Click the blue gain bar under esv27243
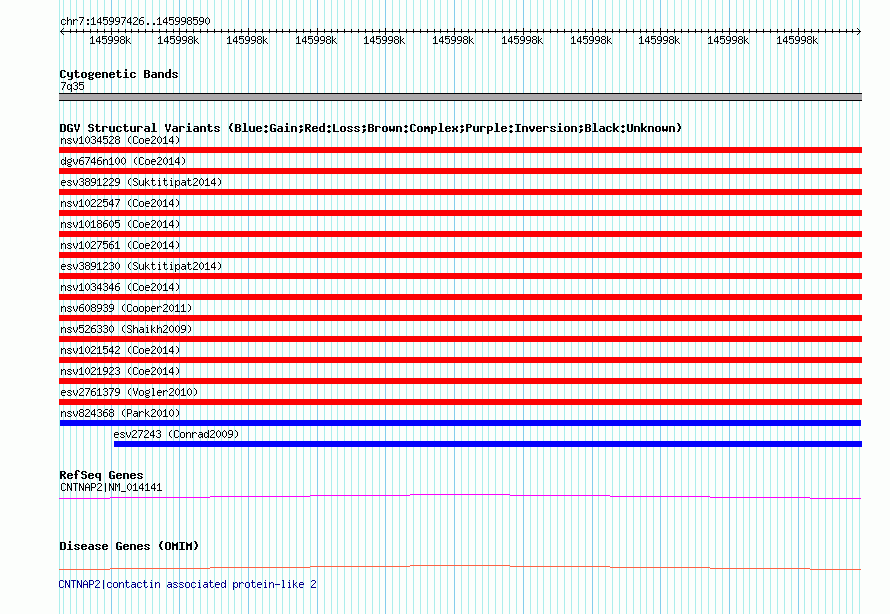The height and width of the screenshot is (614, 890). coord(488,444)
